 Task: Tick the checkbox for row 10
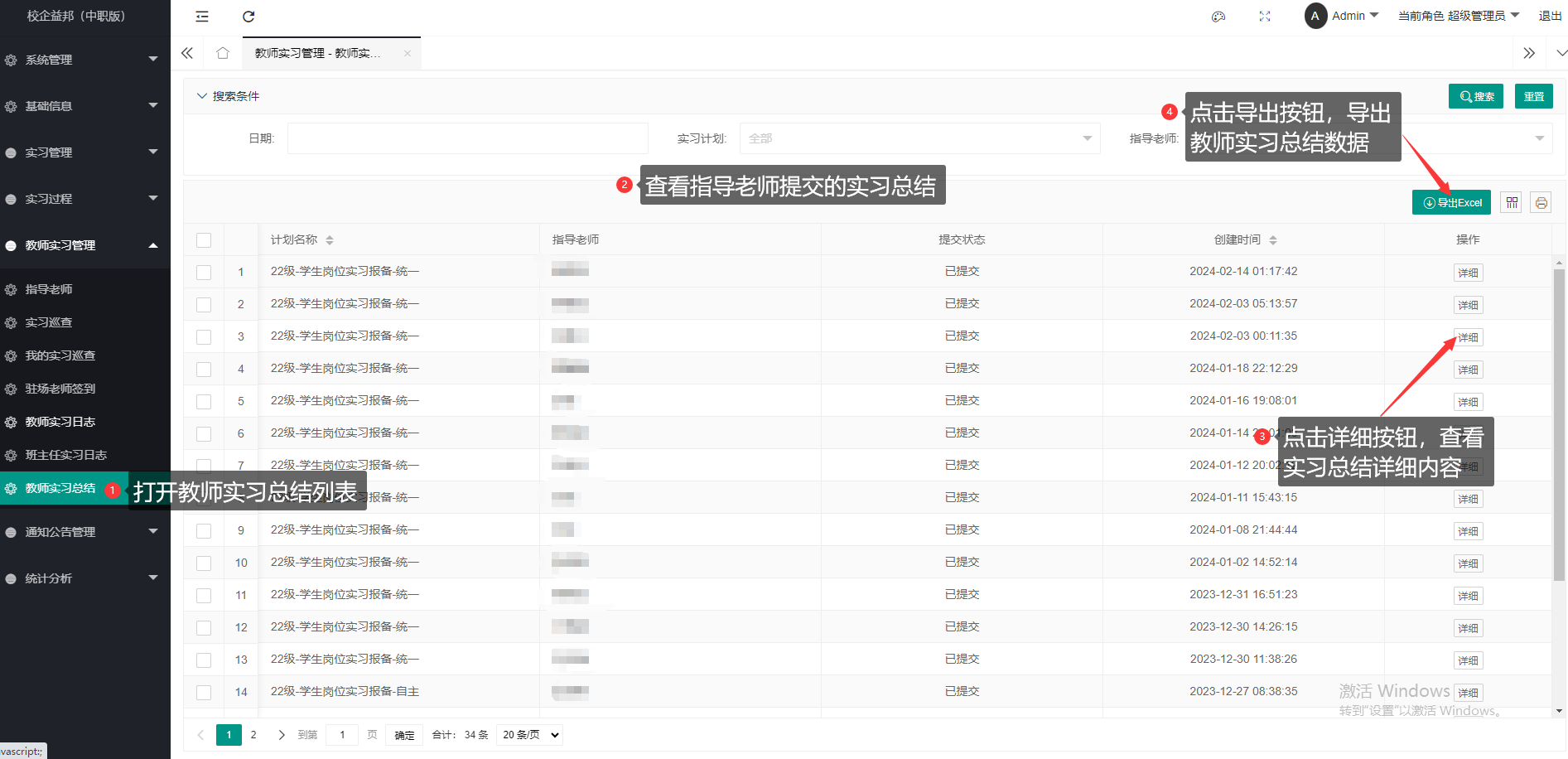pyautogui.click(x=204, y=563)
